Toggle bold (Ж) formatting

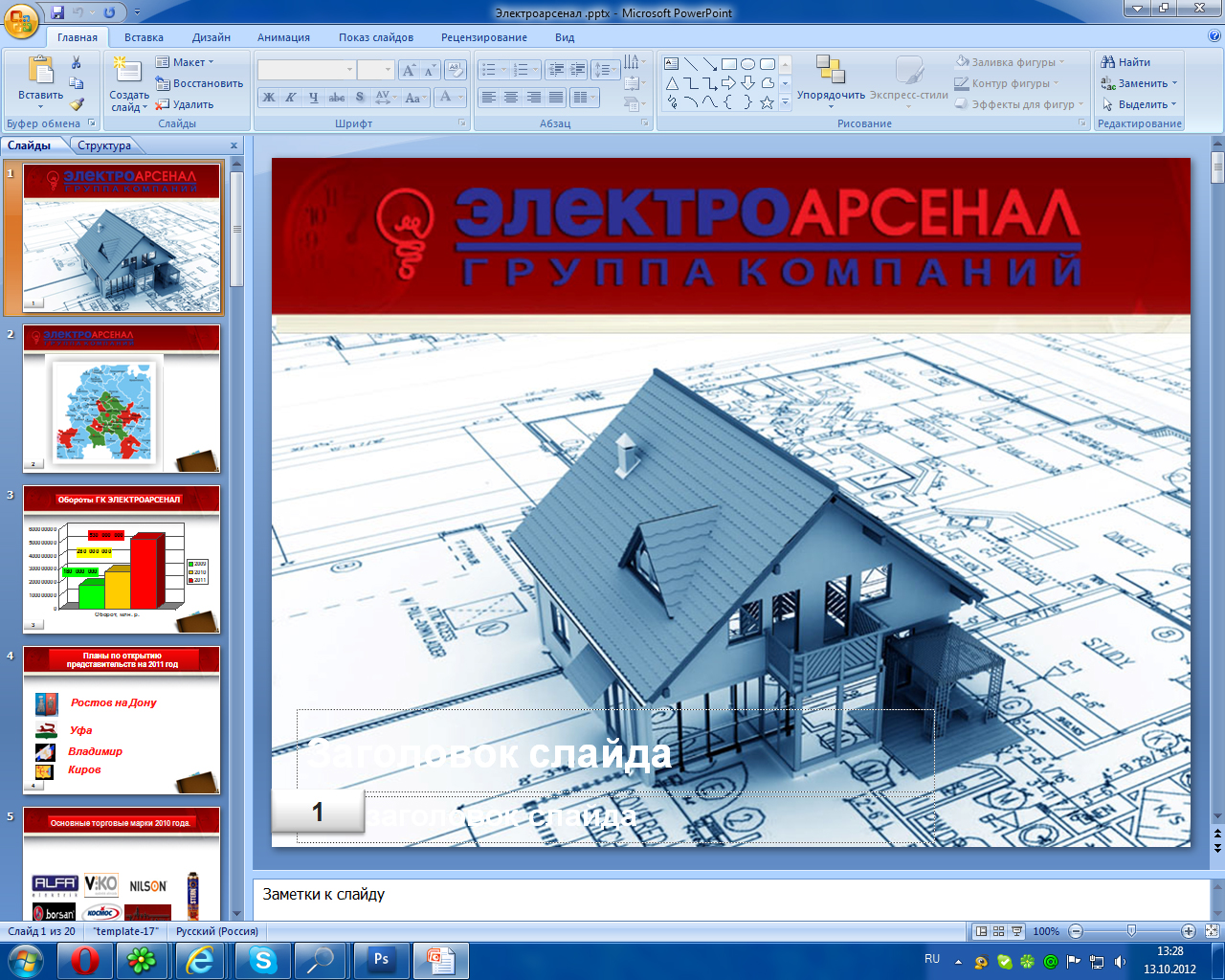pos(269,97)
